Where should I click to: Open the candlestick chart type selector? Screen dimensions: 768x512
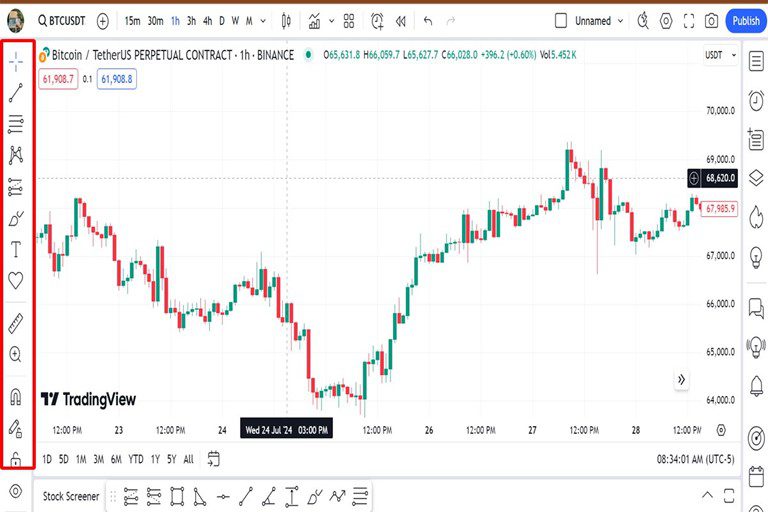287,21
